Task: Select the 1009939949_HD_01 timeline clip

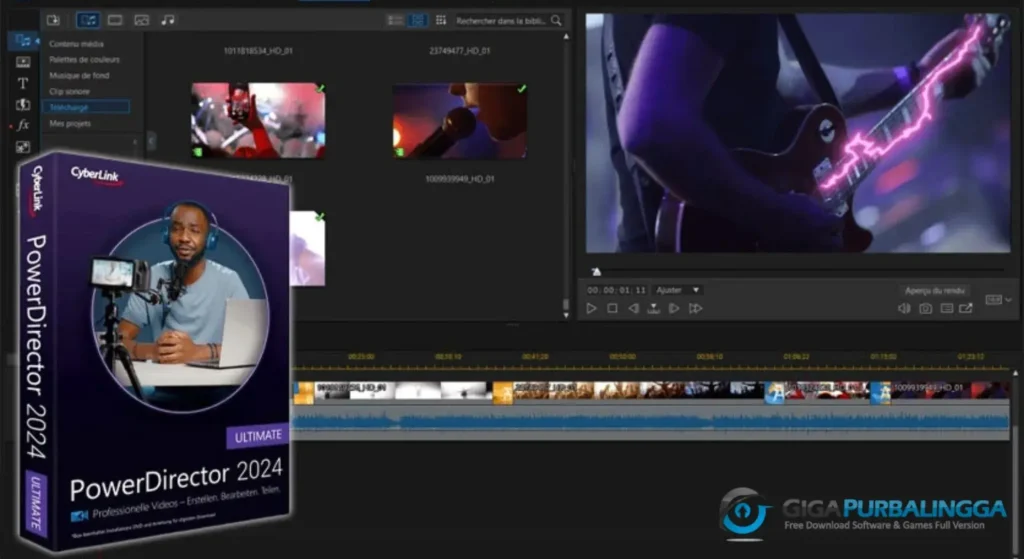Action: (x=950, y=392)
